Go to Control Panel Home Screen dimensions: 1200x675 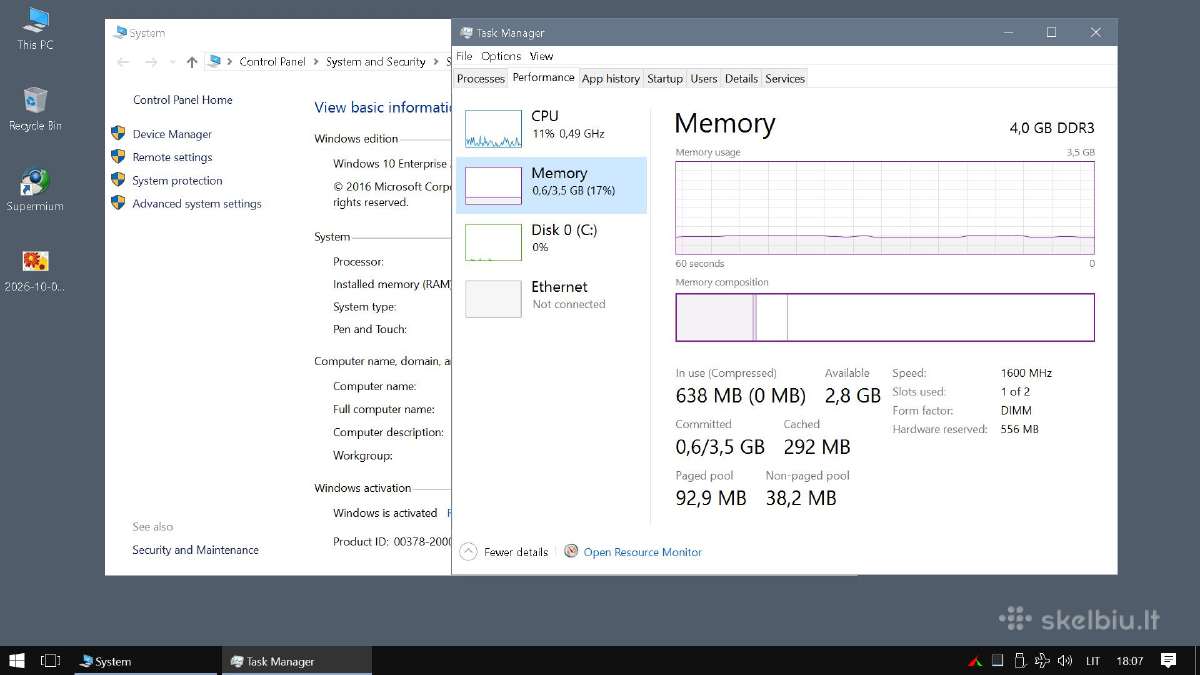pos(182,100)
